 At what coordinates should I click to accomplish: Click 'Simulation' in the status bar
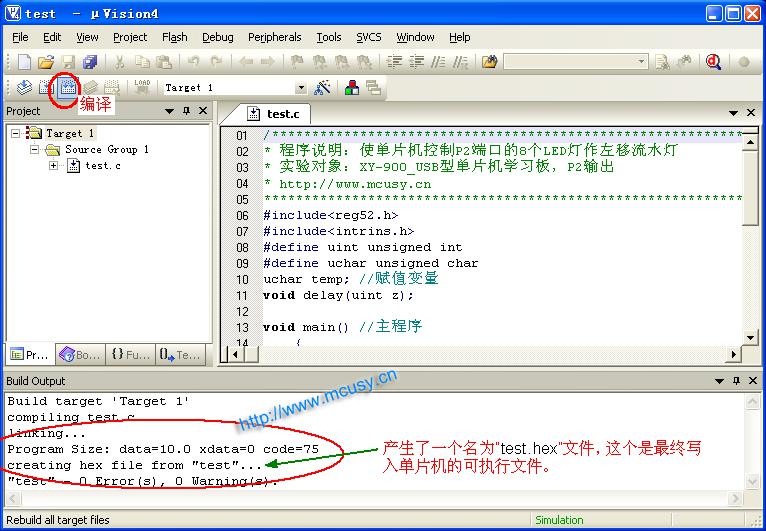(x=559, y=520)
